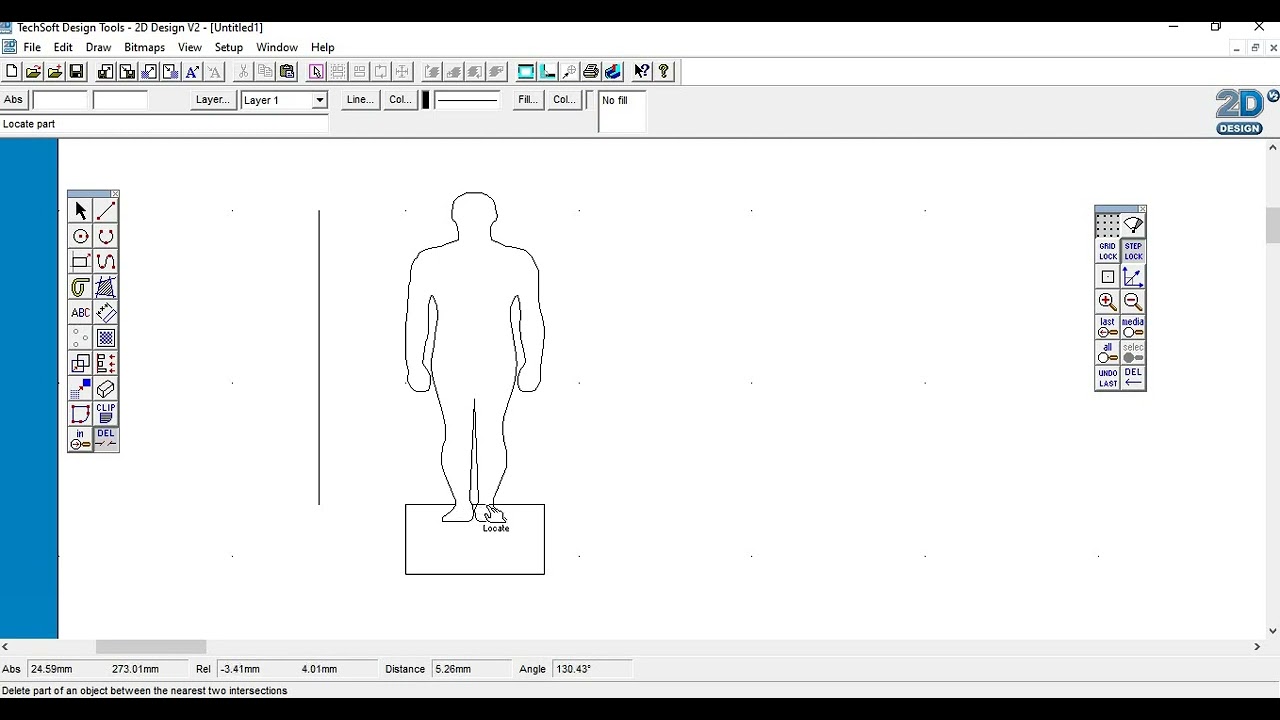Screen dimensions: 1280x720
Task: Activate the dimension measuring tool
Action: (106, 313)
